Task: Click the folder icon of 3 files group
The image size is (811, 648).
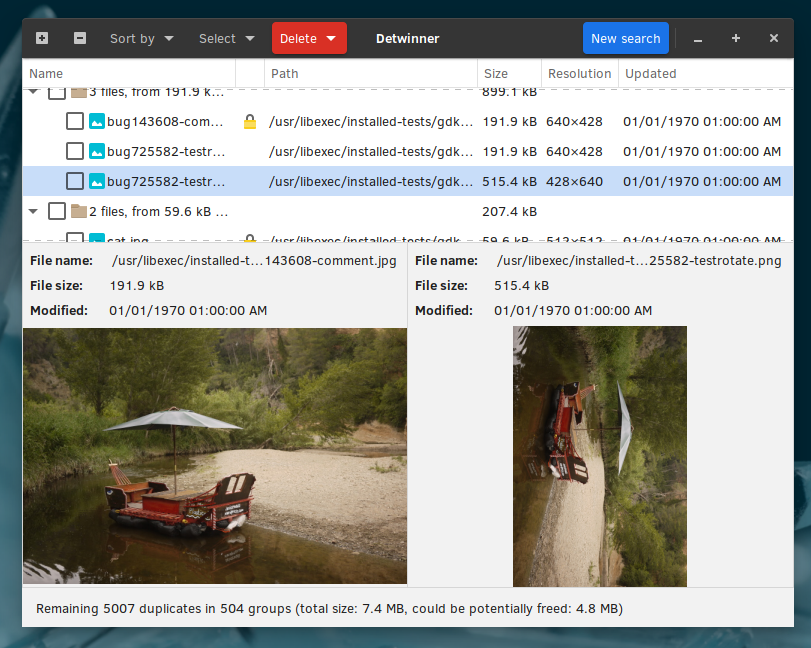Action: click(x=79, y=92)
